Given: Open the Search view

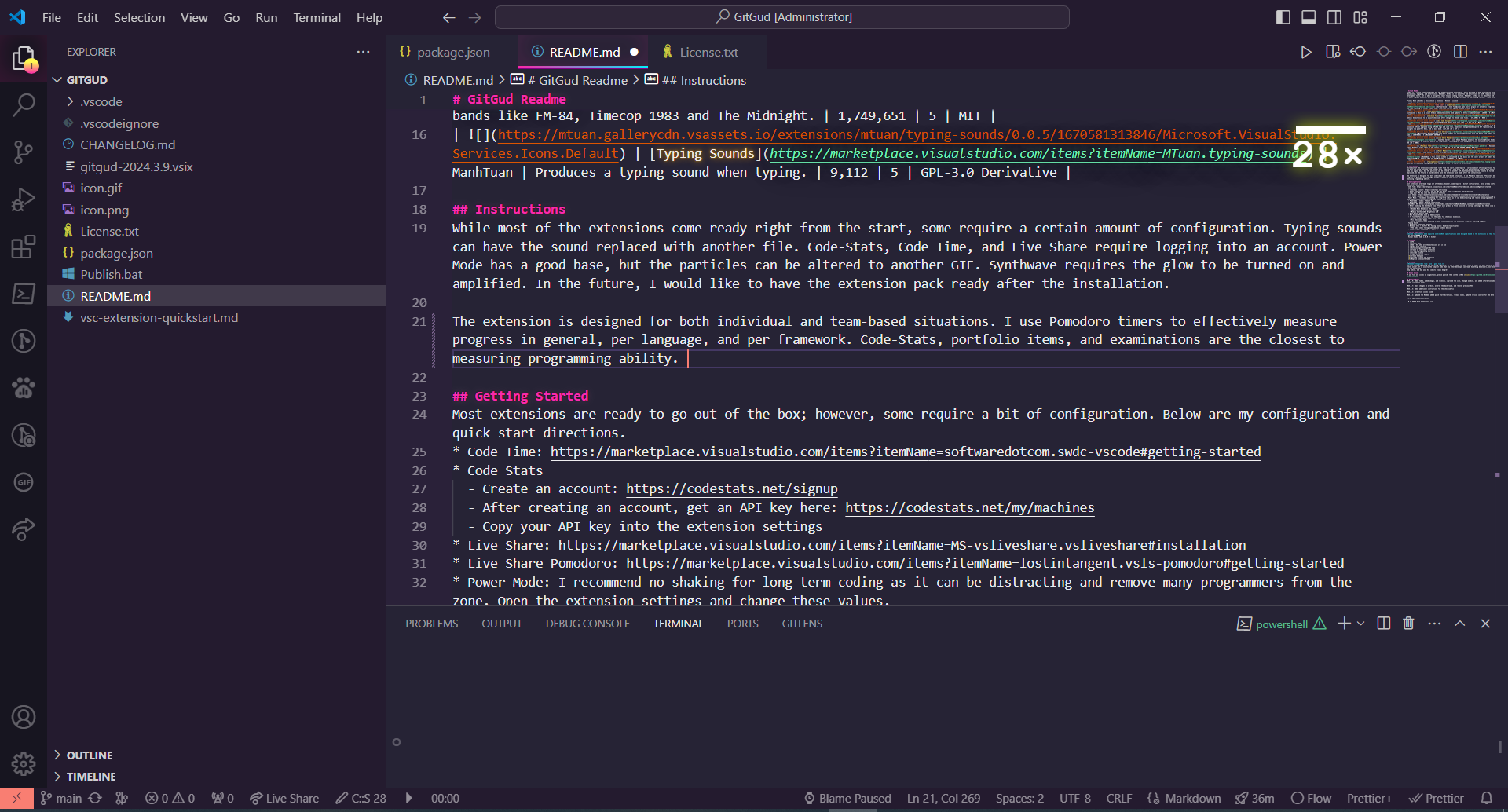Looking at the screenshot, I should click(x=24, y=104).
